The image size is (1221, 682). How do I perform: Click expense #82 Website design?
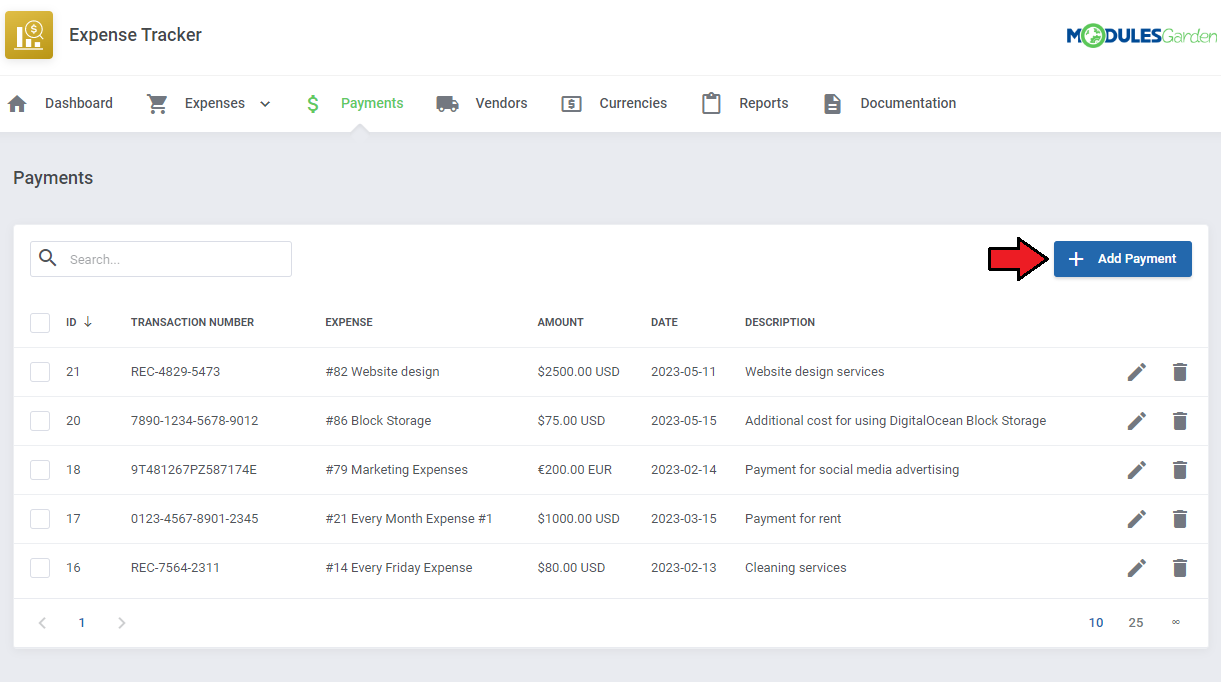[x=382, y=372]
